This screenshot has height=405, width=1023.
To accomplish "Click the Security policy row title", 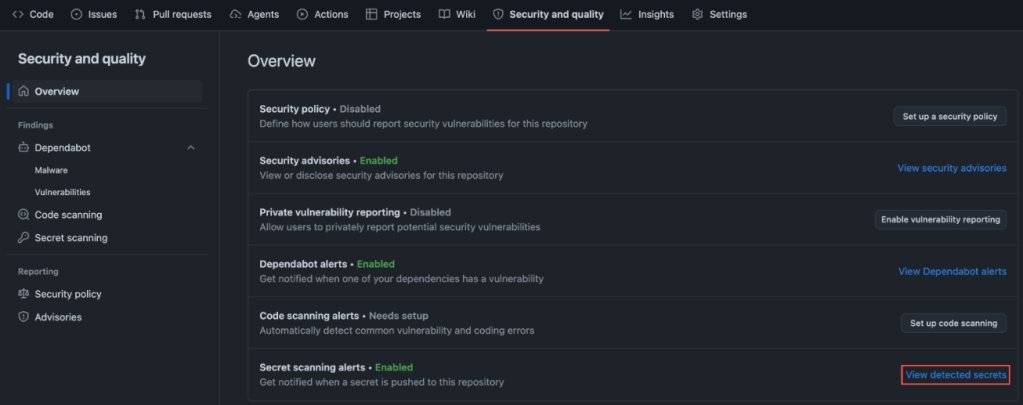I will pyautogui.click(x=295, y=109).
